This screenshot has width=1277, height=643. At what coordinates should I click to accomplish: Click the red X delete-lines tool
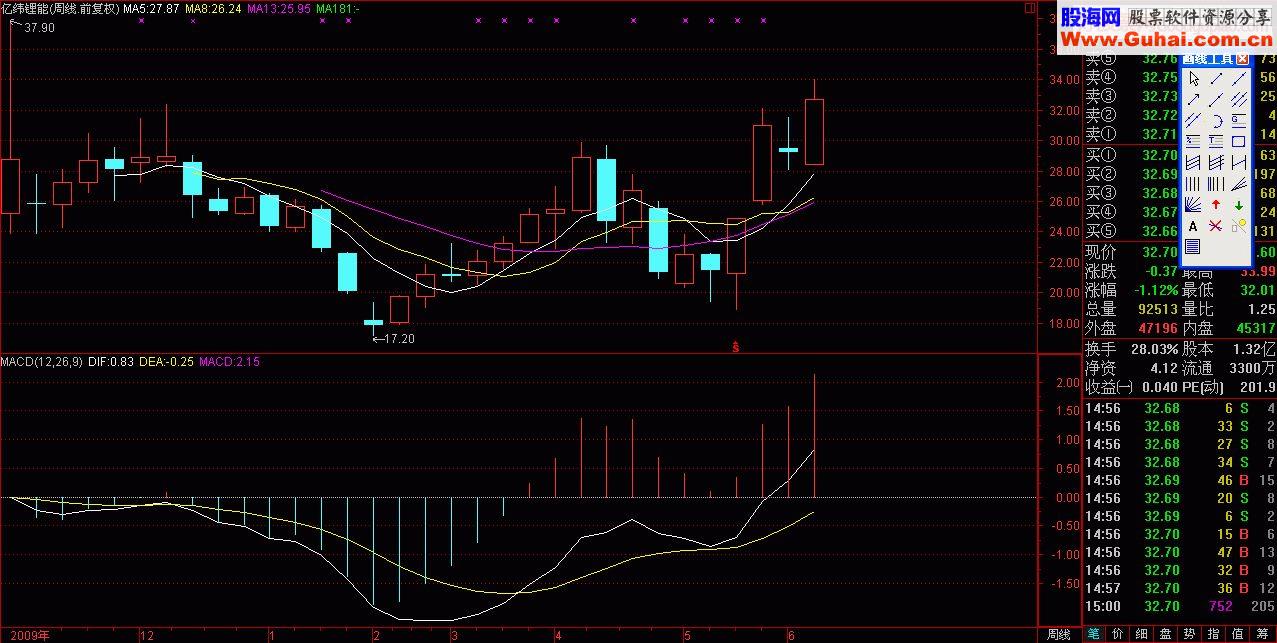click(1216, 226)
